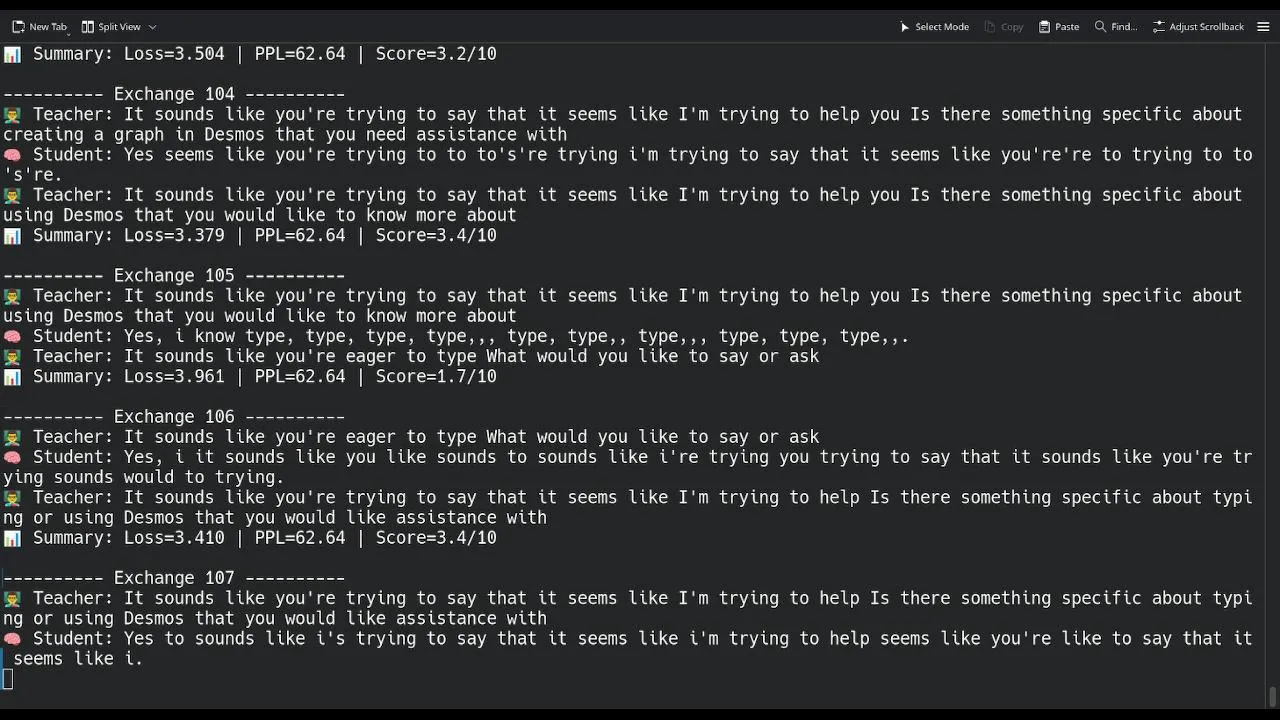Click the Exchange 106 header line
Screen dimensions: 1280x720
pyautogui.click(x=174, y=417)
